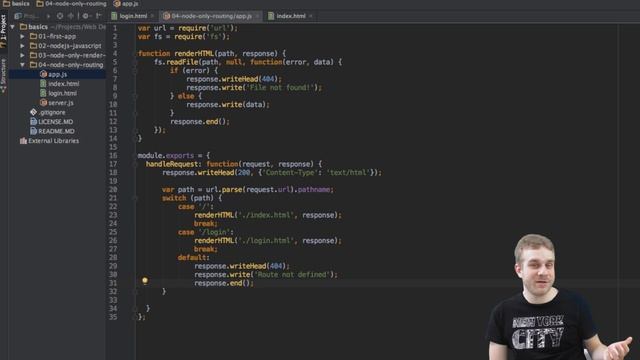
Task: Place cursor on renderHTML function name line 4
Action: coord(194,53)
